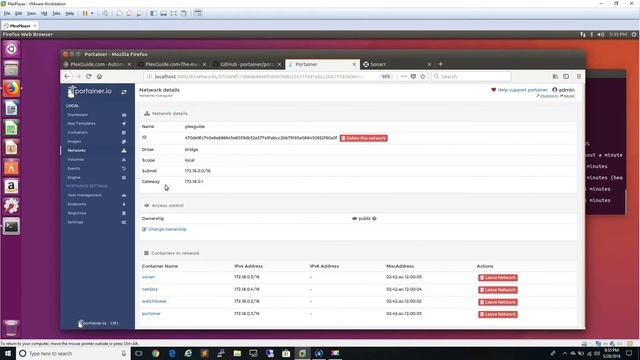
Task: Open Volumes in Portainer sidebar
Action: pyautogui.click(x=76, y=160)
